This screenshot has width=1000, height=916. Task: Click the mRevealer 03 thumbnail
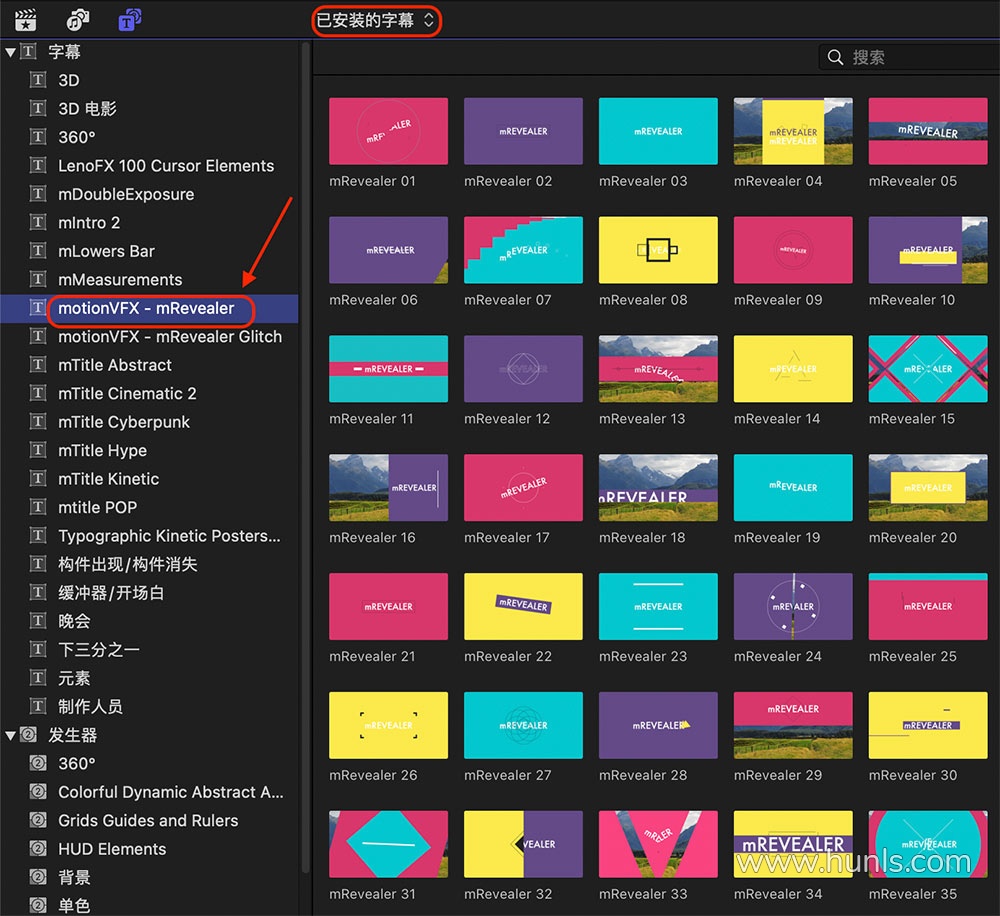pyautogui.click(x=658, y=131)
